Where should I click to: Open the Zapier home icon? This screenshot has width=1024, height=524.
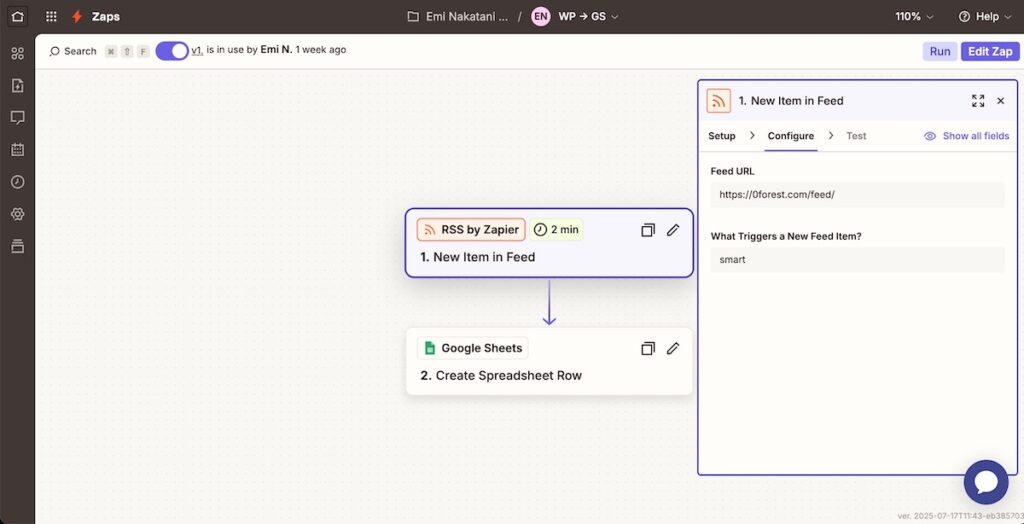click(17, 16)
